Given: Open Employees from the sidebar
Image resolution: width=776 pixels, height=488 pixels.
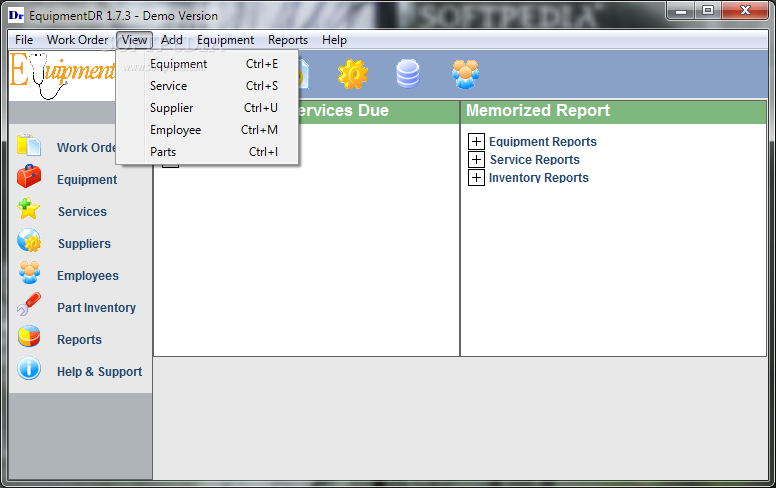Looking at the screenshot, I should point(88,276).
